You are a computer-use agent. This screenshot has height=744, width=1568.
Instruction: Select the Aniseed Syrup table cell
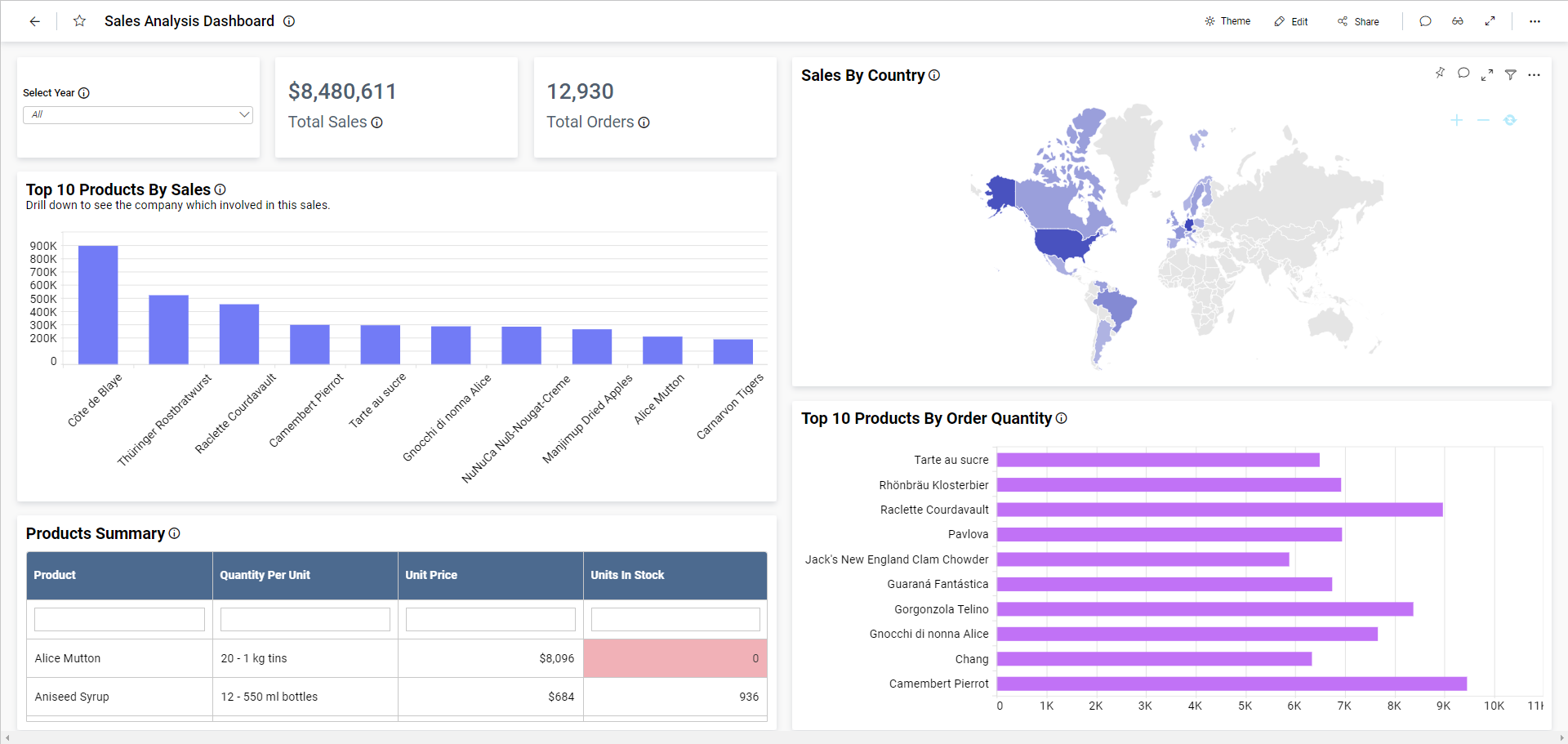119,697
